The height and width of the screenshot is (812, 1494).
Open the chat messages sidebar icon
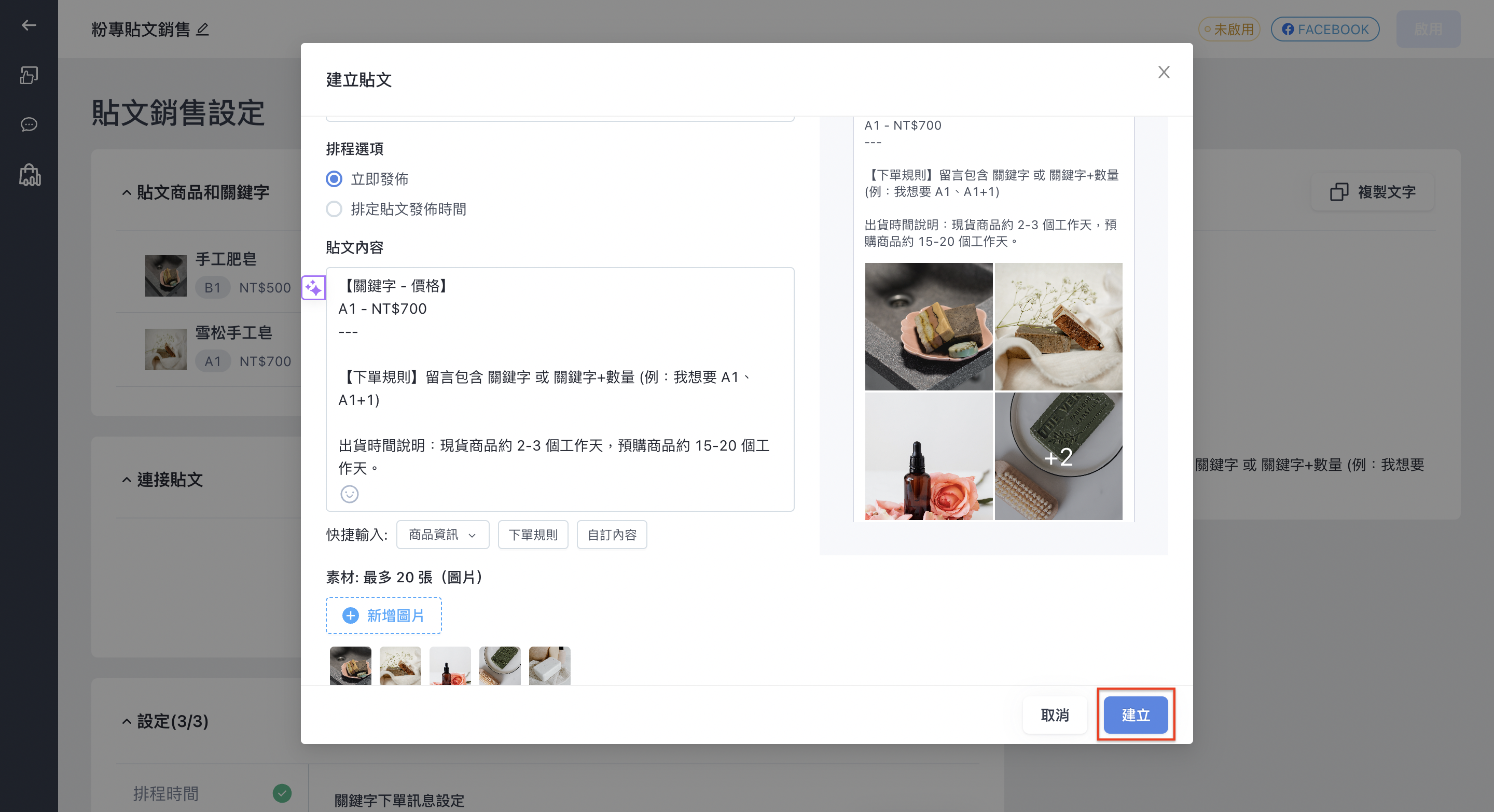click(29, 124)
